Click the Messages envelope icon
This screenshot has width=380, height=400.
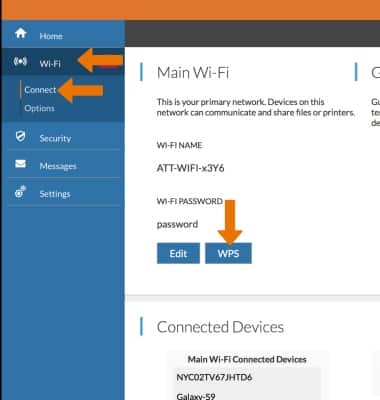[x=20, y=164]
